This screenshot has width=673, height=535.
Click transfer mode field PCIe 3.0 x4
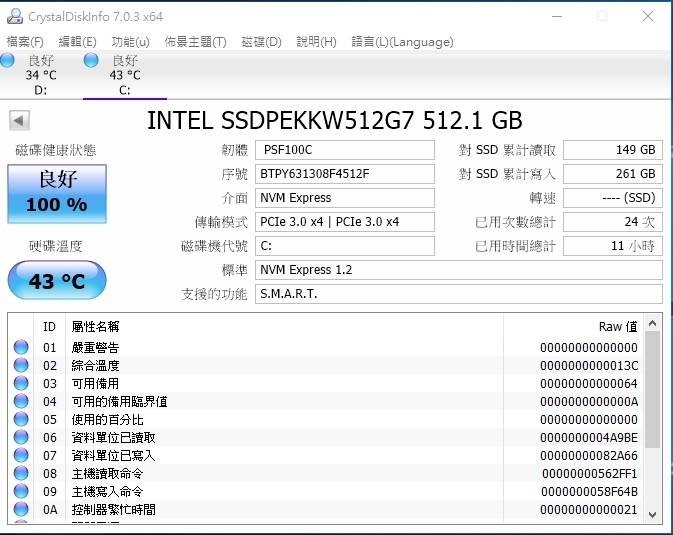click(x=345, y=222)
